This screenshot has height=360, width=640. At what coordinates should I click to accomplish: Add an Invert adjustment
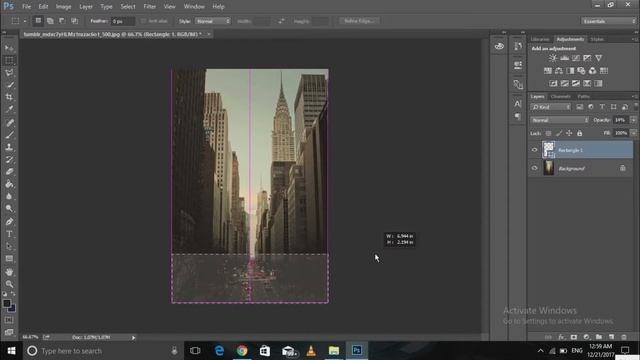coord(553,83)
